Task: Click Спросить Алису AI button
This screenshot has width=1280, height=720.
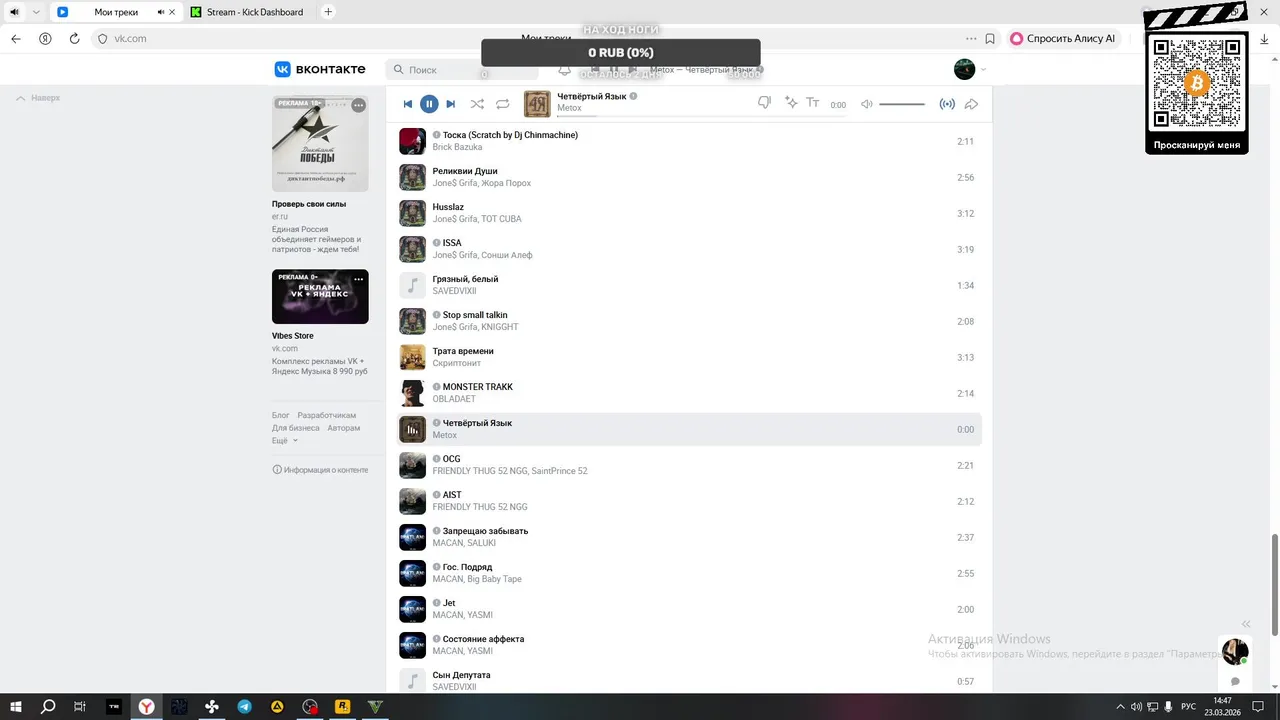Action: coord(1063,39)
